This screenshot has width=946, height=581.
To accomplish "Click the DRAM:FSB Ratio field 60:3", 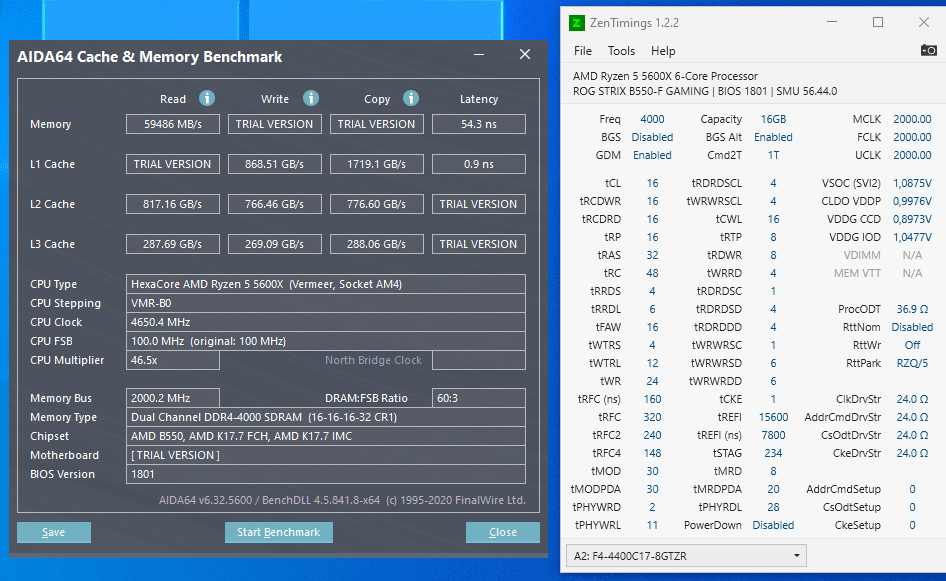I will click(x=479, y=398).
